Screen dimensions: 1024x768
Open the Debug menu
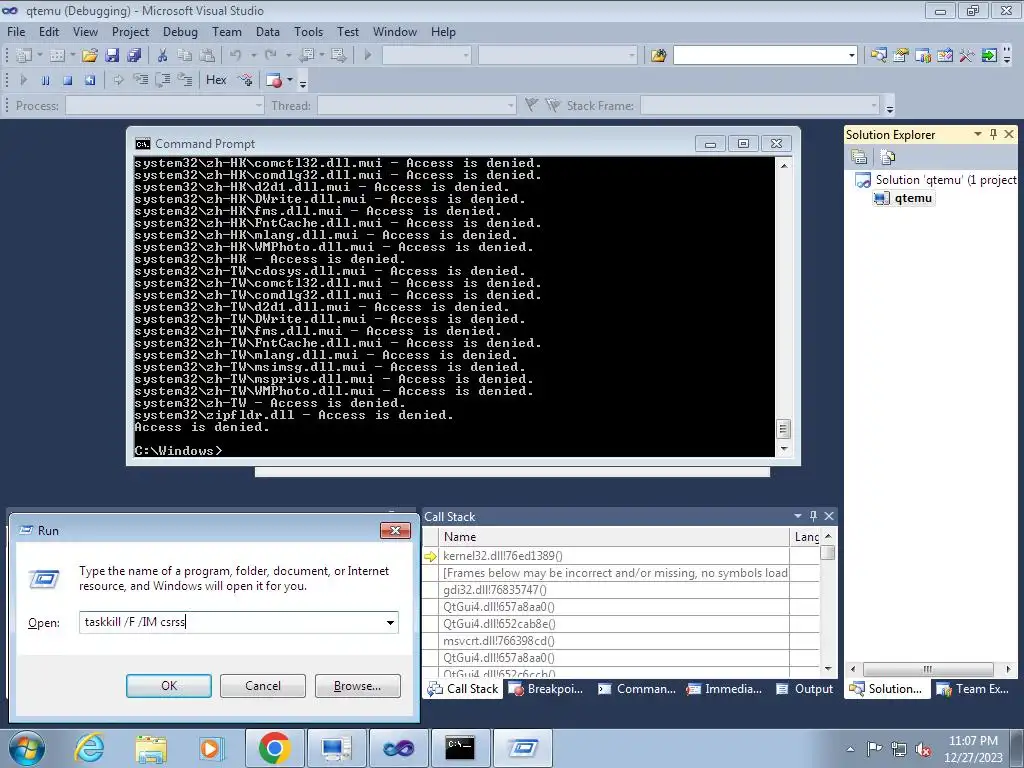pyautogui.click(x=180, y=32)
